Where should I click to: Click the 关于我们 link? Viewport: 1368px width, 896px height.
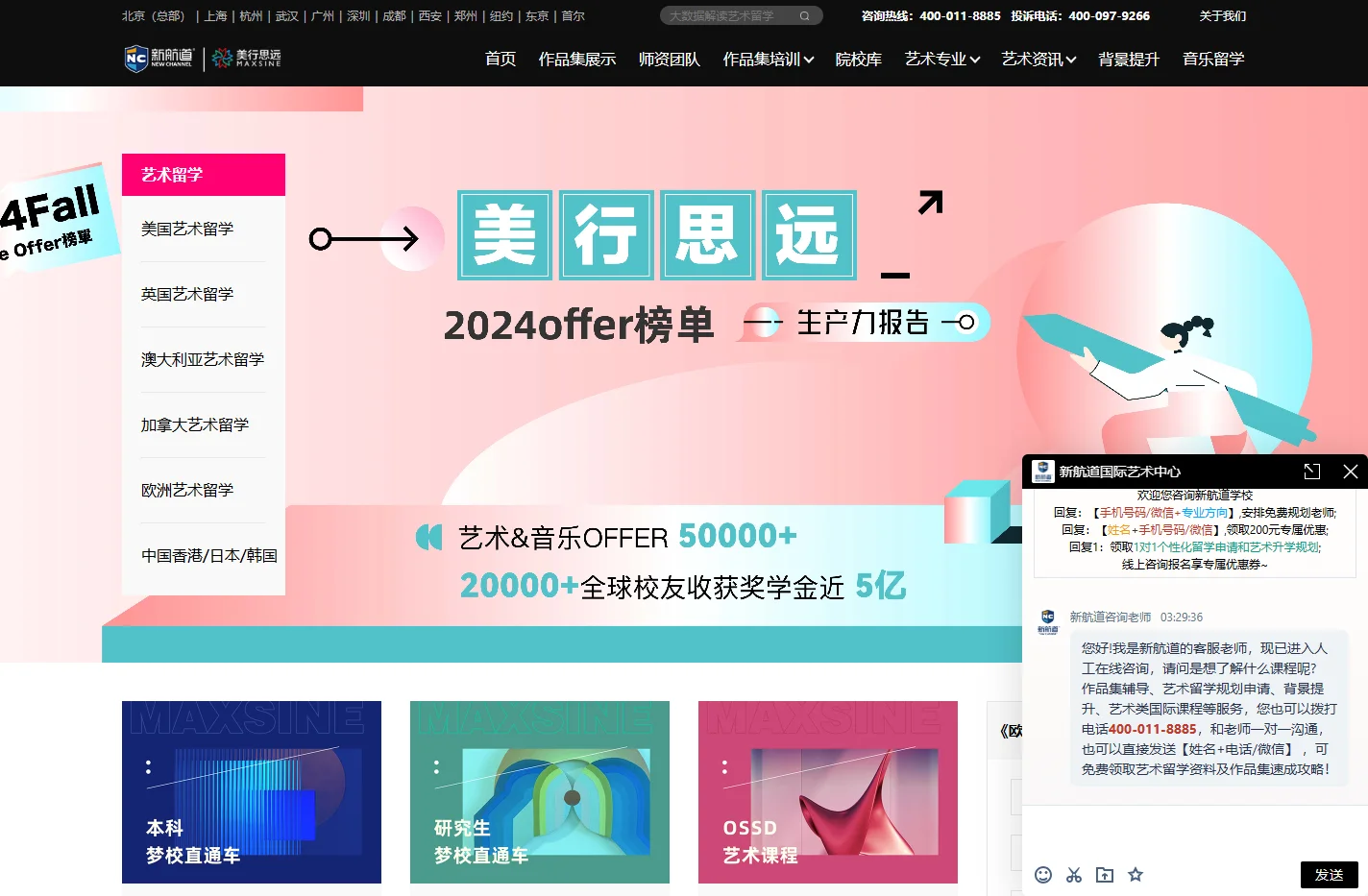tap(1223, 16)
